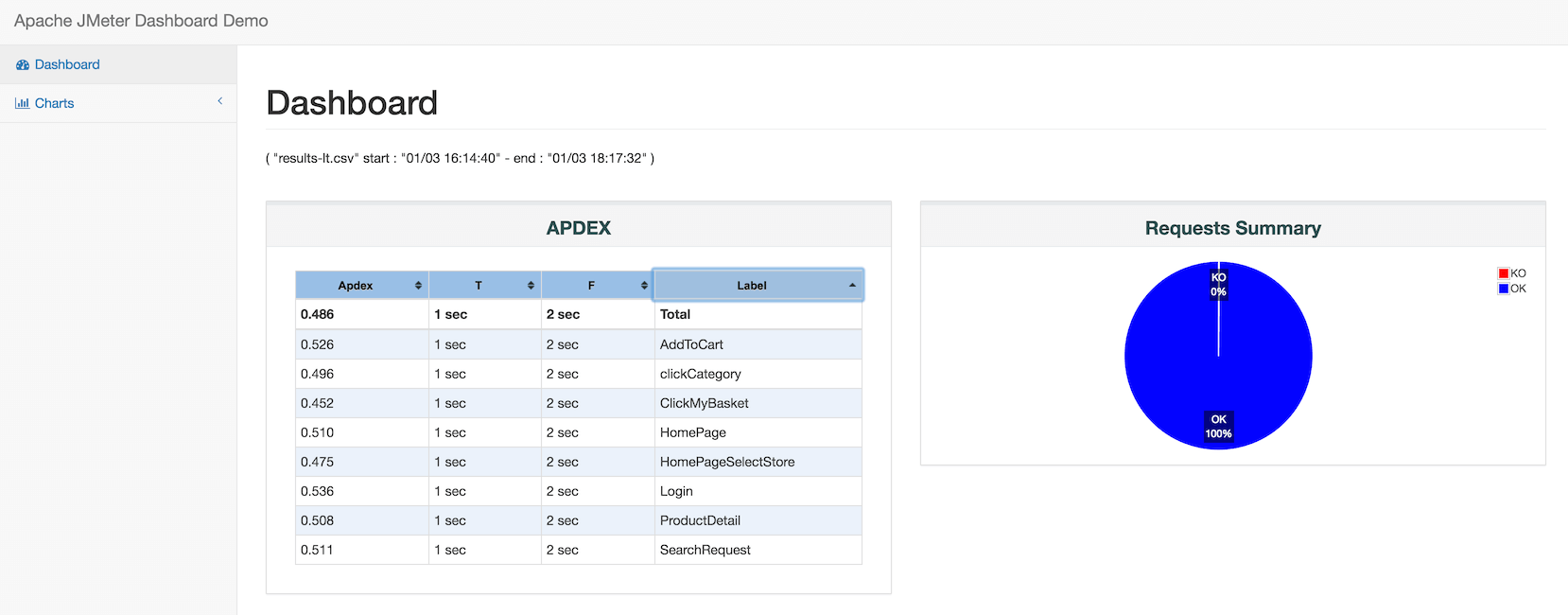The height and width of the screenshot is (615, 1568).
Task: Click the Charts bar-graph icon in sidebar
Action: (22, 104)
